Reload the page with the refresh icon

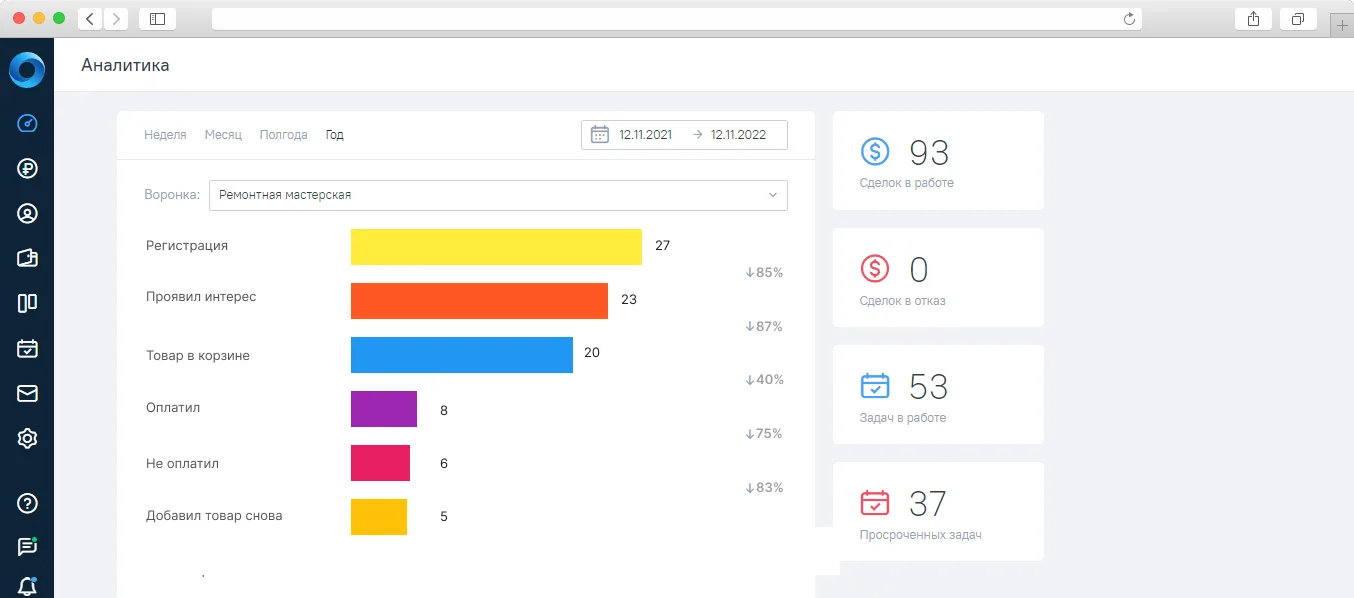click(x=1130, y=19)
